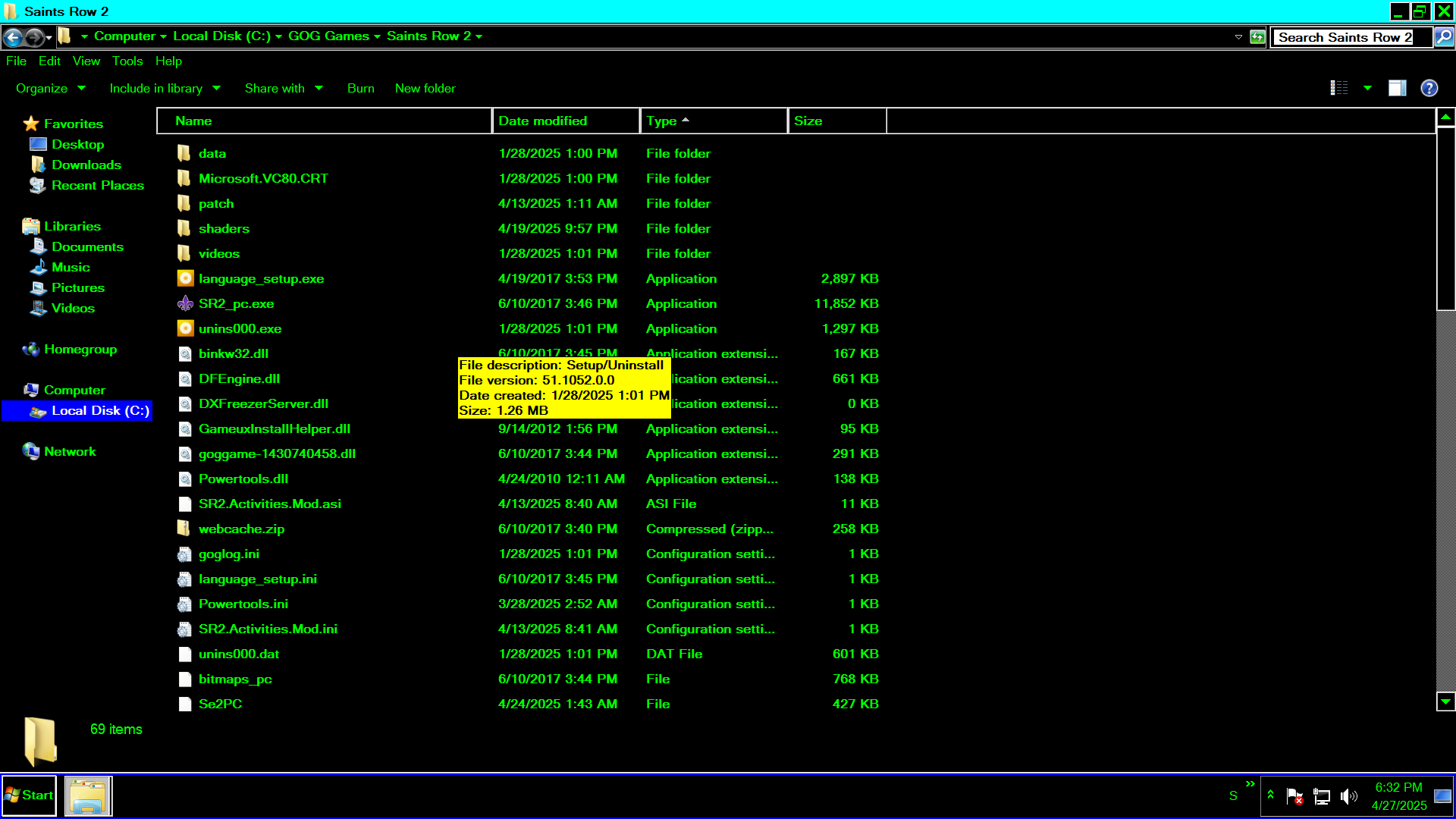
Task: Select the unins000.exe icon
Action: [185, 328]
